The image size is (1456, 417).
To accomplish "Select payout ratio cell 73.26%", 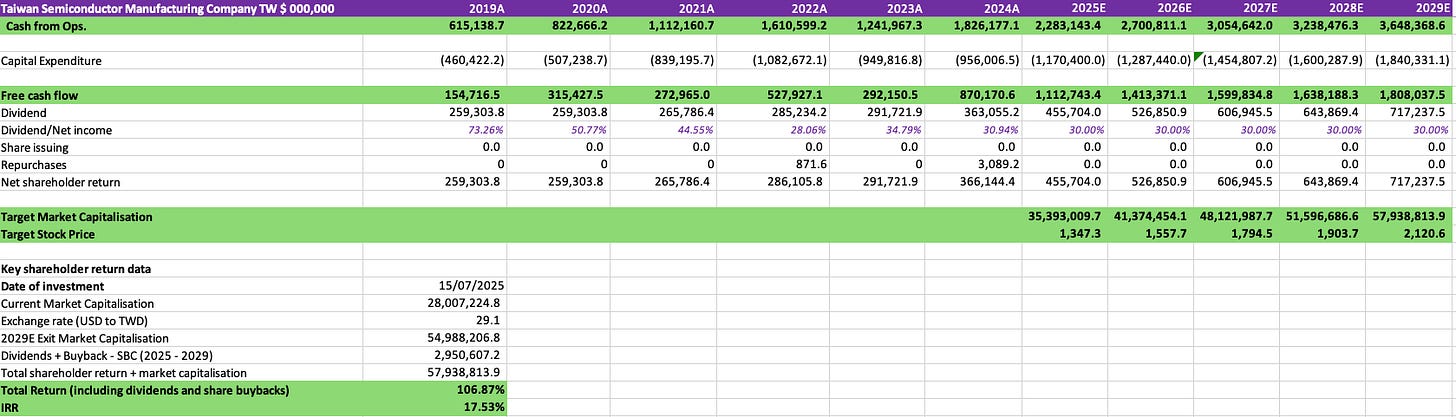I will [484, 130].
